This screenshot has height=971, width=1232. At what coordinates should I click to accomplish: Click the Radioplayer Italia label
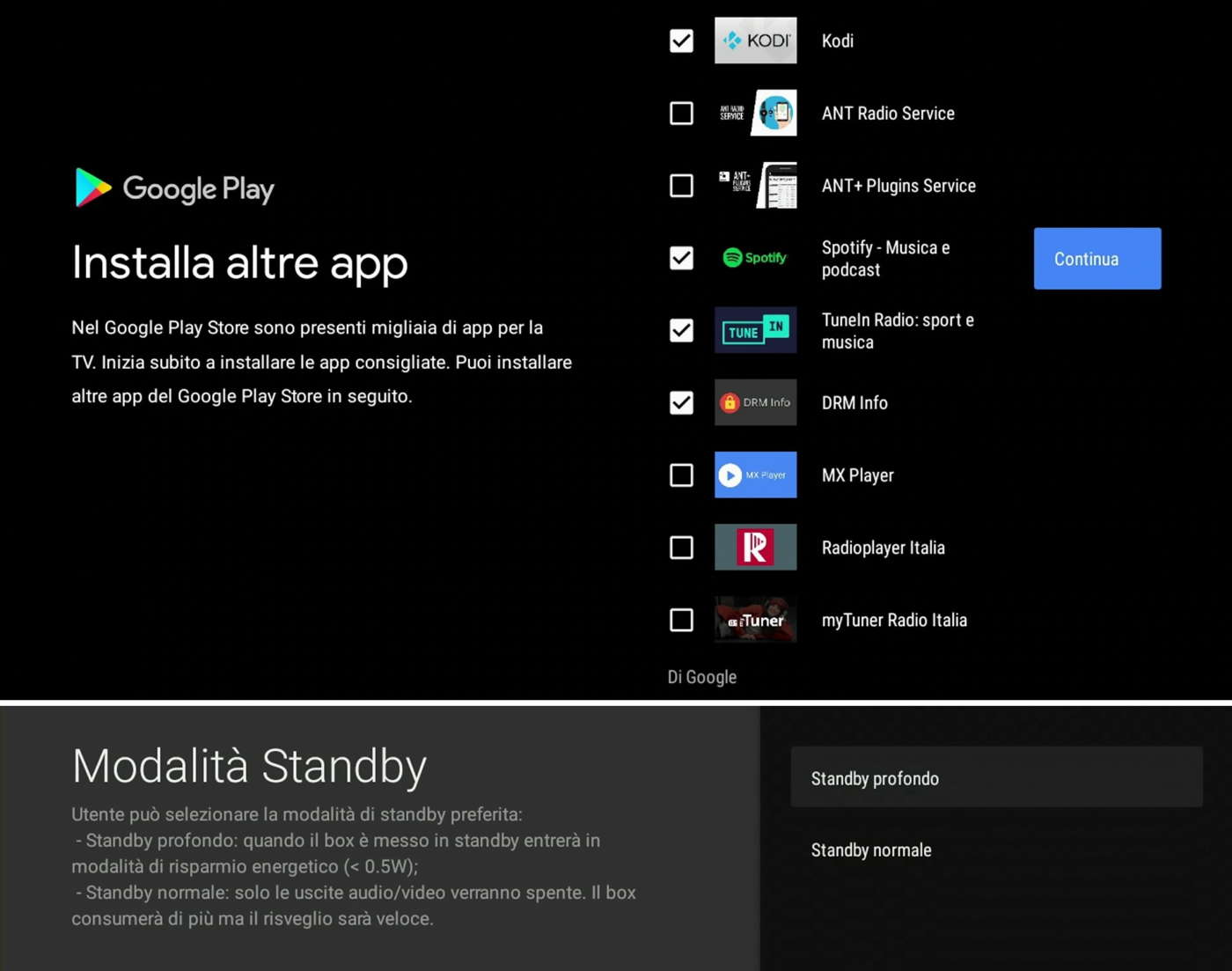pyautogui.click(x=884, y=548)
